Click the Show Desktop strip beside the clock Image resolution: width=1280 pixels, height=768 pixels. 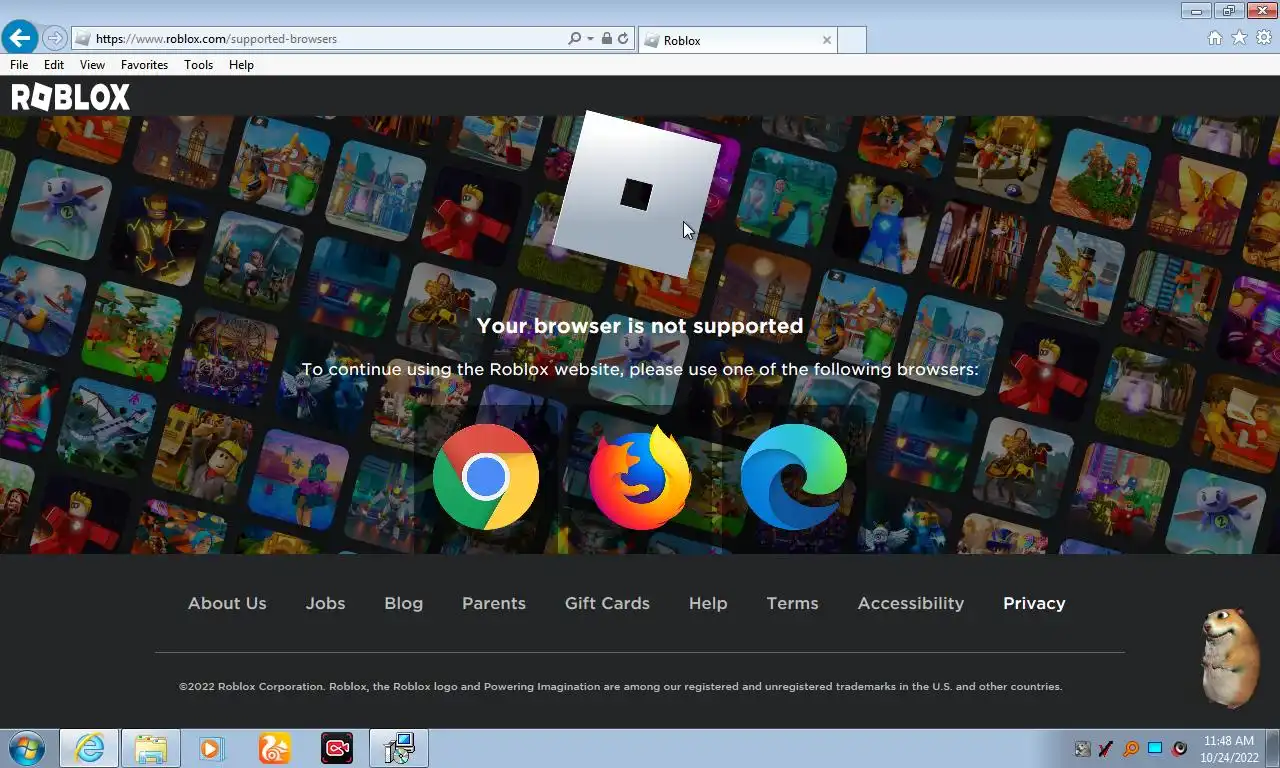click(x=1273, y=748)
